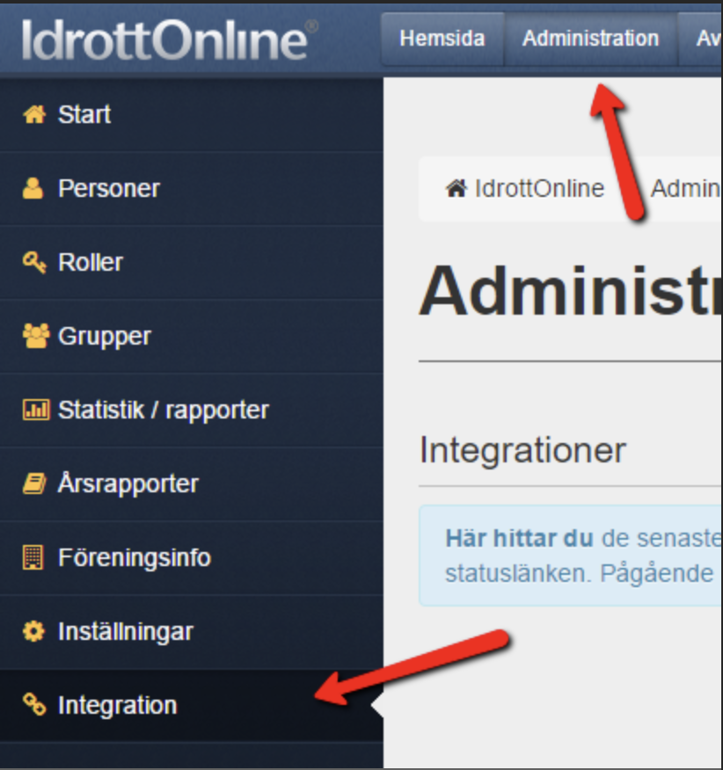Switch to the Hemsida tab

coord(442,39)
